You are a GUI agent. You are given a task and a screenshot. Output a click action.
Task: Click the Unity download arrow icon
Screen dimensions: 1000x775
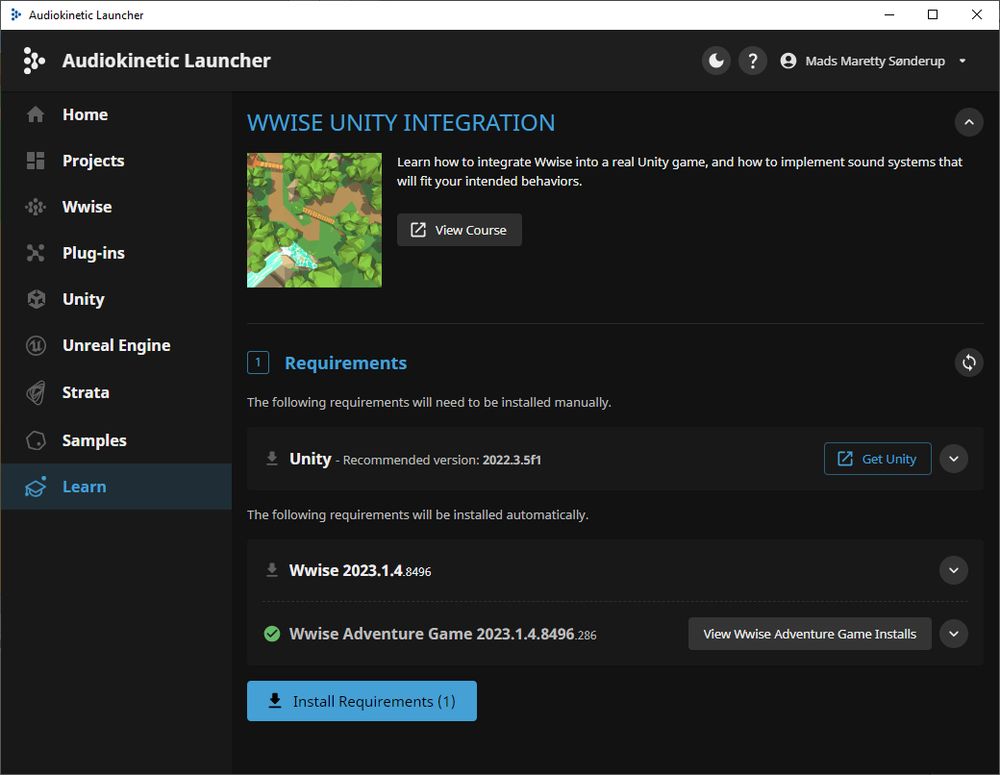[272, 459]
